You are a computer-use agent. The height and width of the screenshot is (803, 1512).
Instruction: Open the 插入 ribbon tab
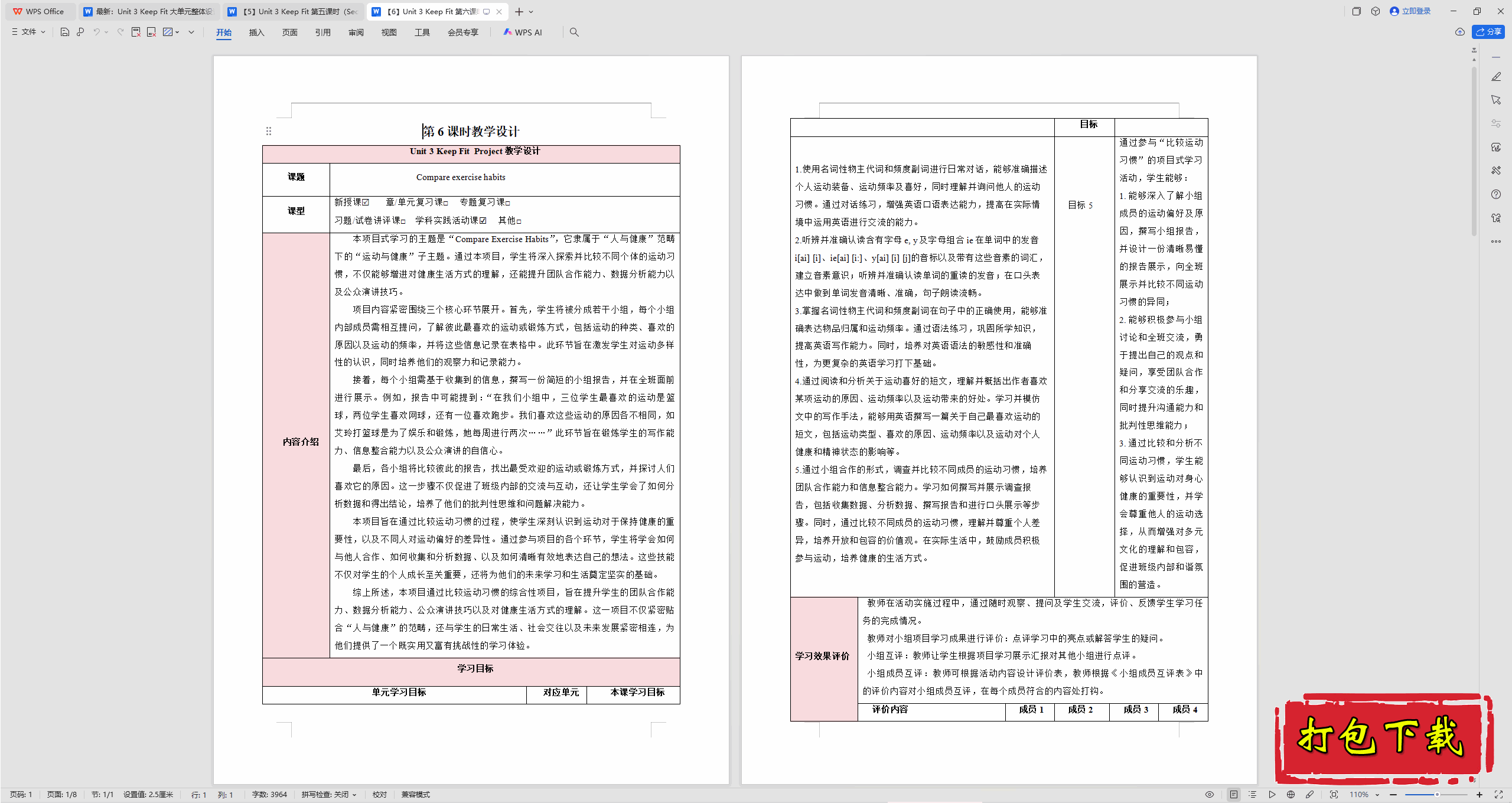[x=256, y=32]
